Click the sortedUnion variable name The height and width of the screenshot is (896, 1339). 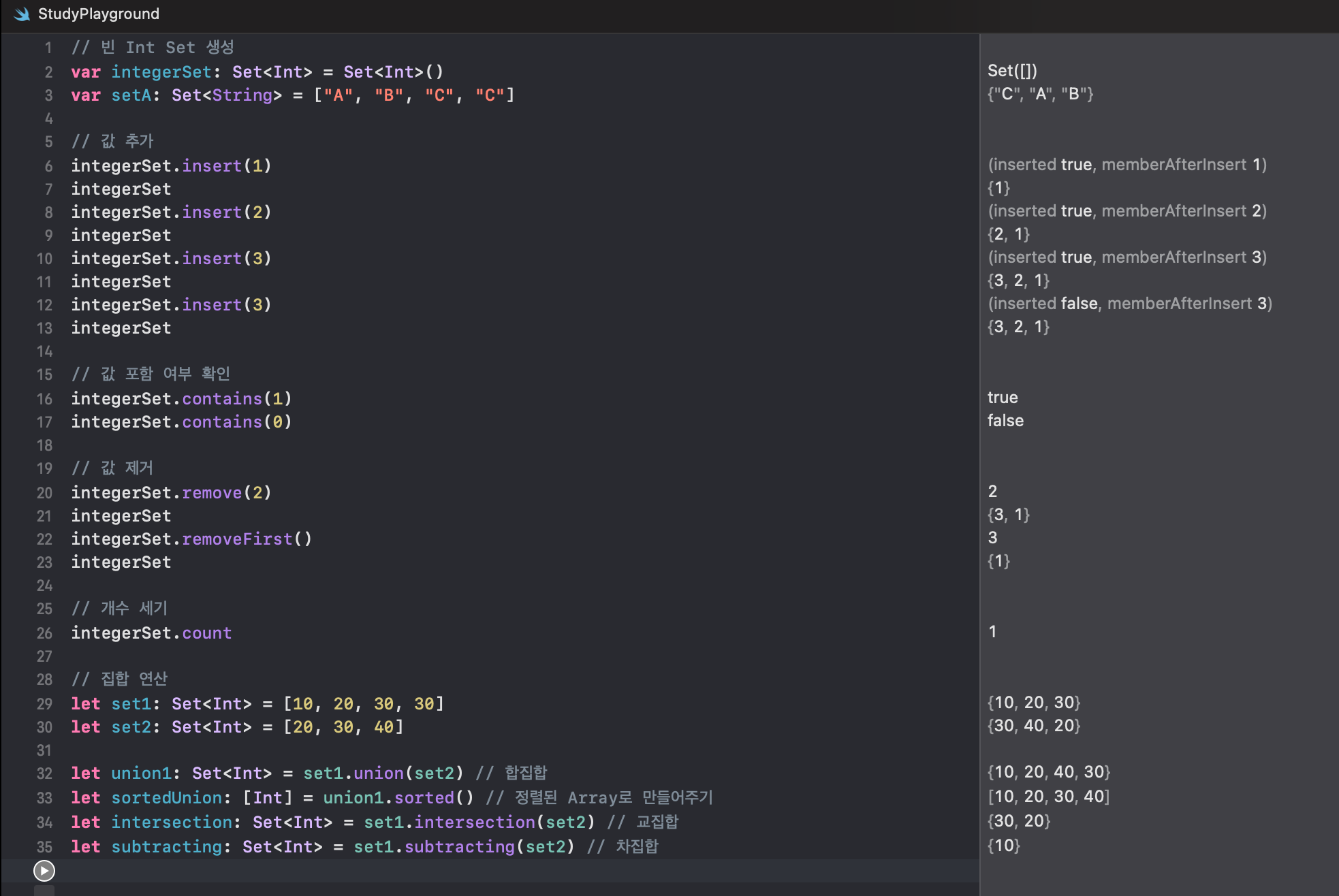[x=167, y=798]
